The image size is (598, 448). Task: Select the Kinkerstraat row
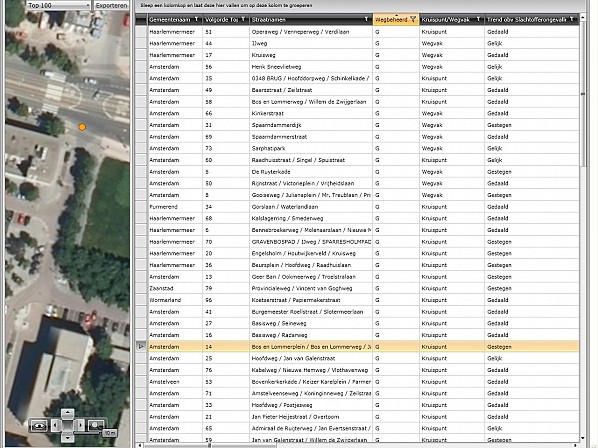[363, 113]
